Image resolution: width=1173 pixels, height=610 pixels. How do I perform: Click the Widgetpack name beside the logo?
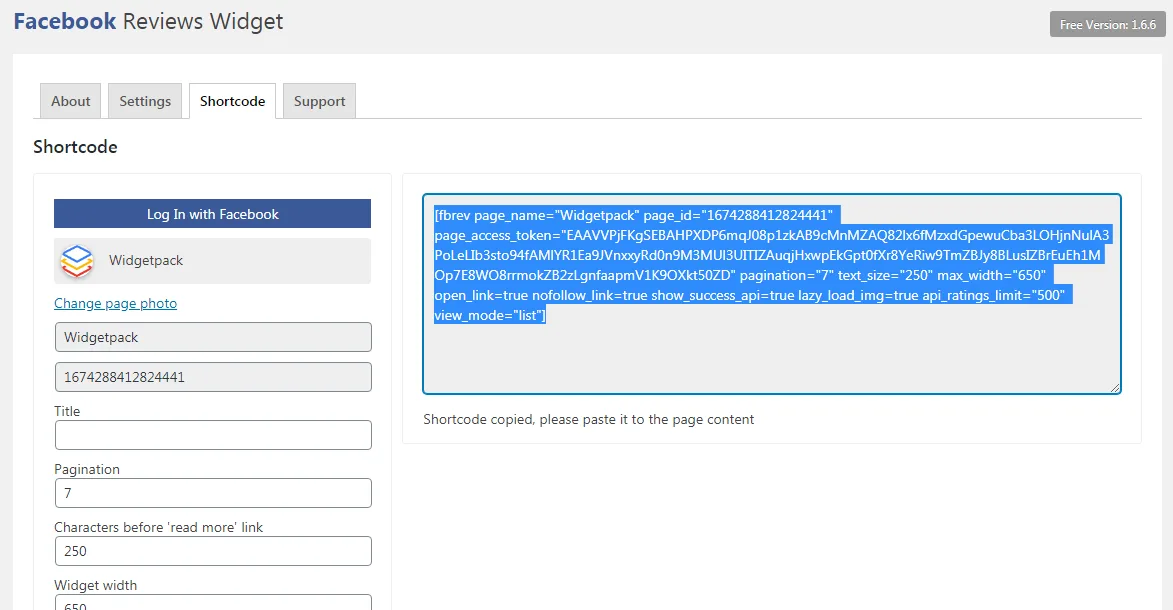[x=146, y=260]
